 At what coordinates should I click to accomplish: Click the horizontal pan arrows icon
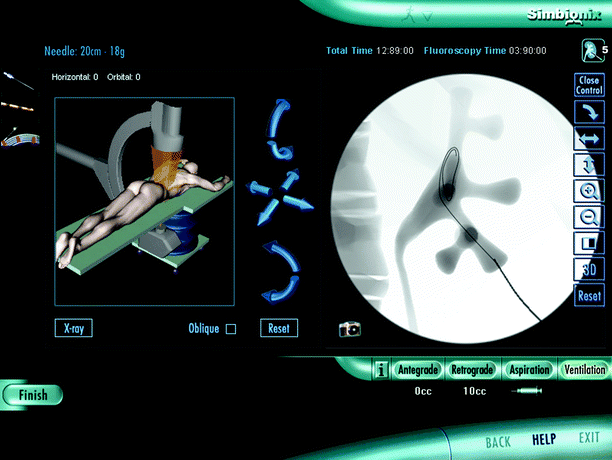click(589, 138)
